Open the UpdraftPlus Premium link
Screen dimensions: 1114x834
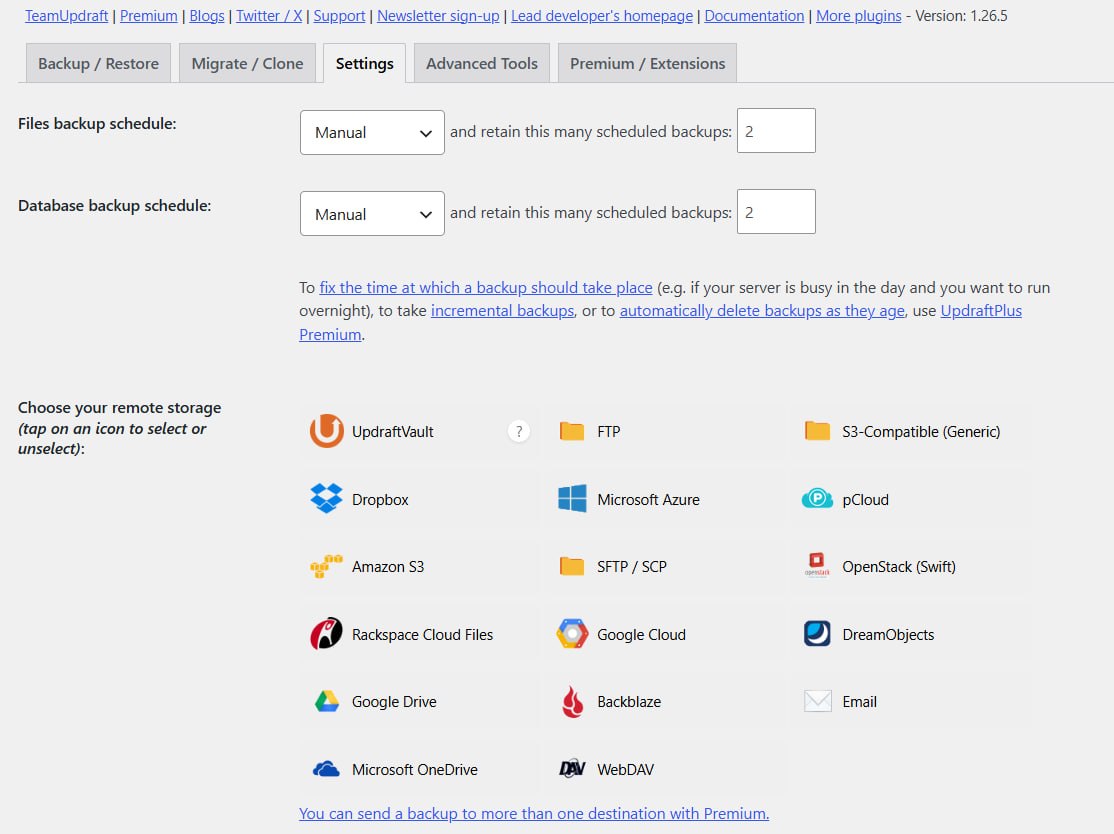click(981, 310)
